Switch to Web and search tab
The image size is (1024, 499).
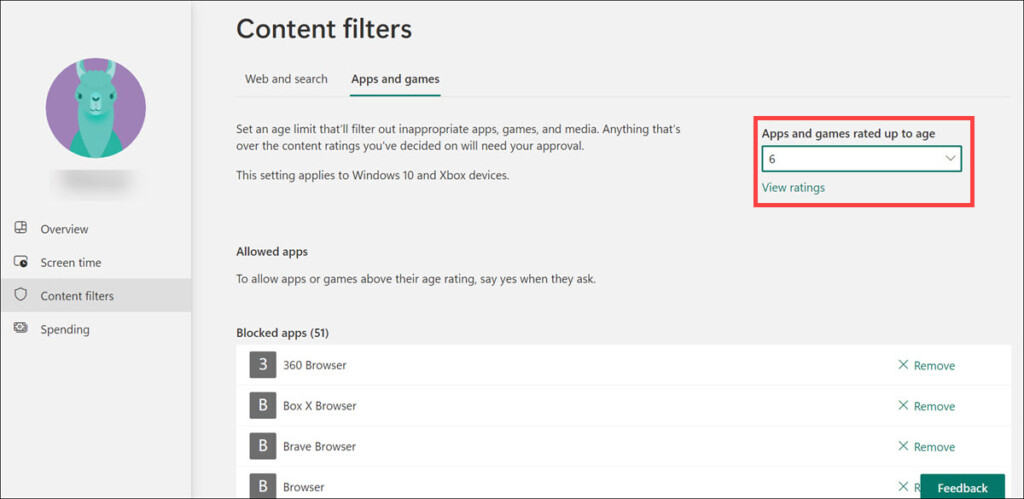[286, 79]
